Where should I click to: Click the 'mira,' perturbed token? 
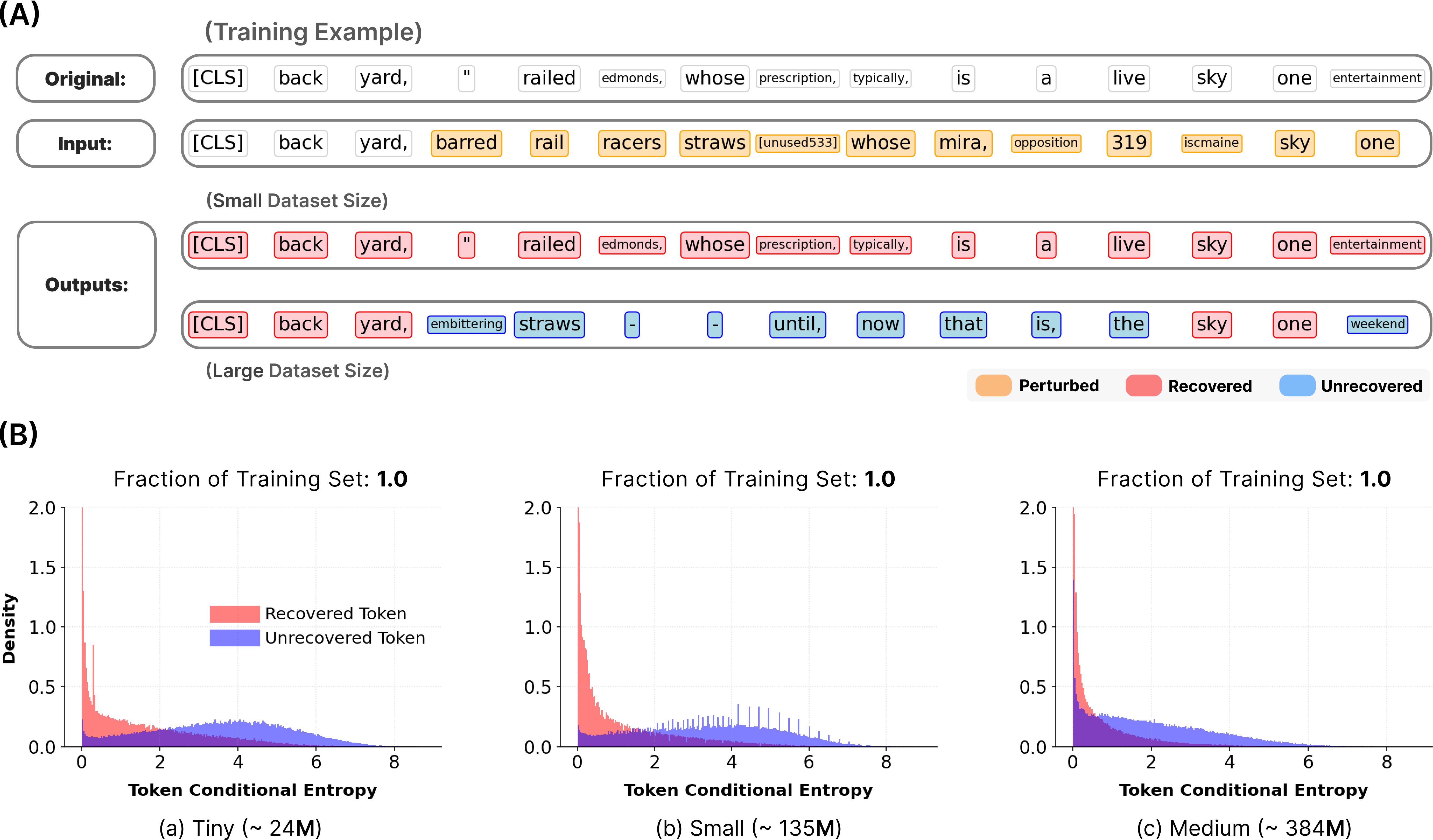pyautogui.click(x=963, y=143)
